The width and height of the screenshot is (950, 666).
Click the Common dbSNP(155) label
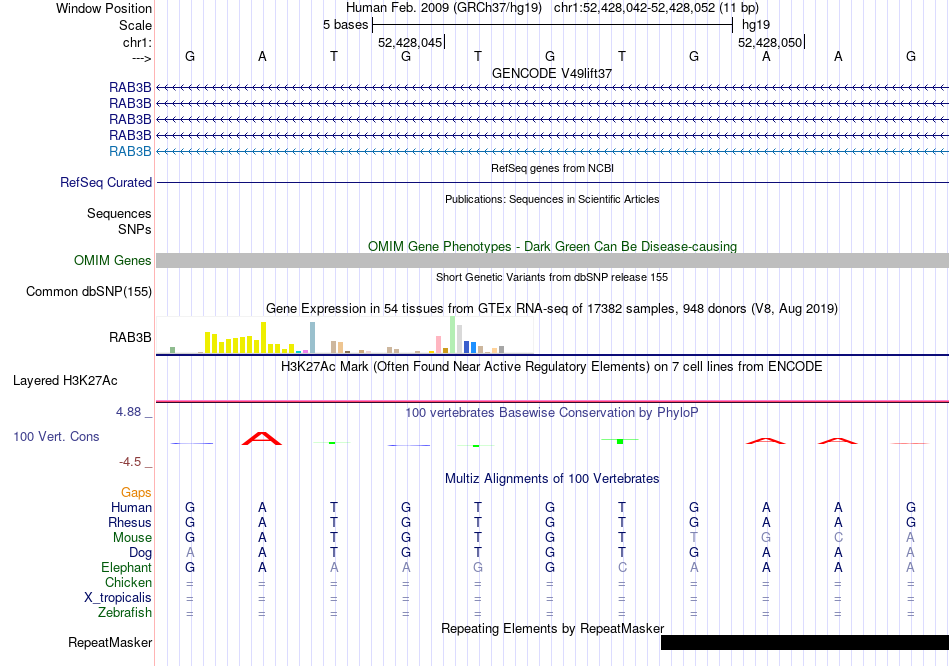pos(89,291)
